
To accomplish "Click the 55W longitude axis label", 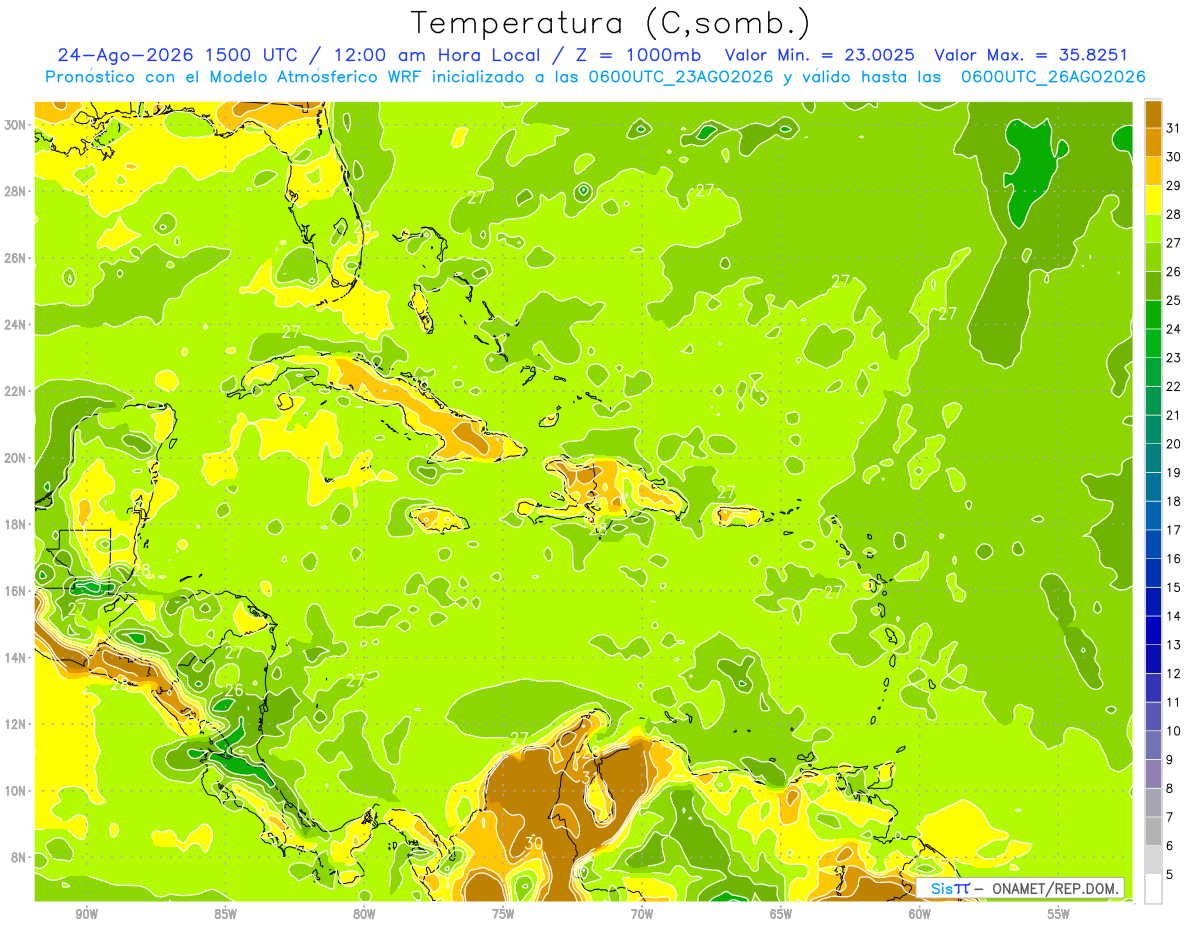I will pos(1059,913).
